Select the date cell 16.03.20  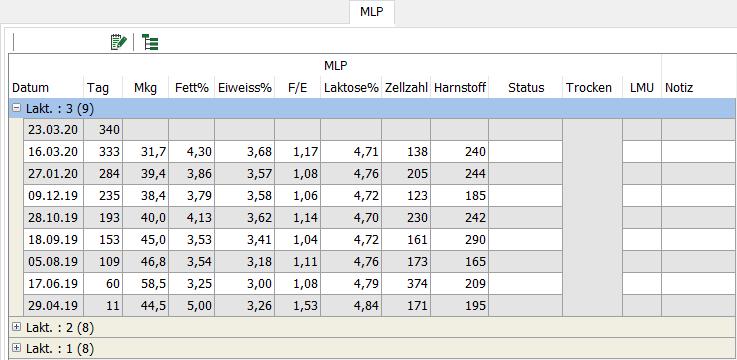click(x=54, y=152)
